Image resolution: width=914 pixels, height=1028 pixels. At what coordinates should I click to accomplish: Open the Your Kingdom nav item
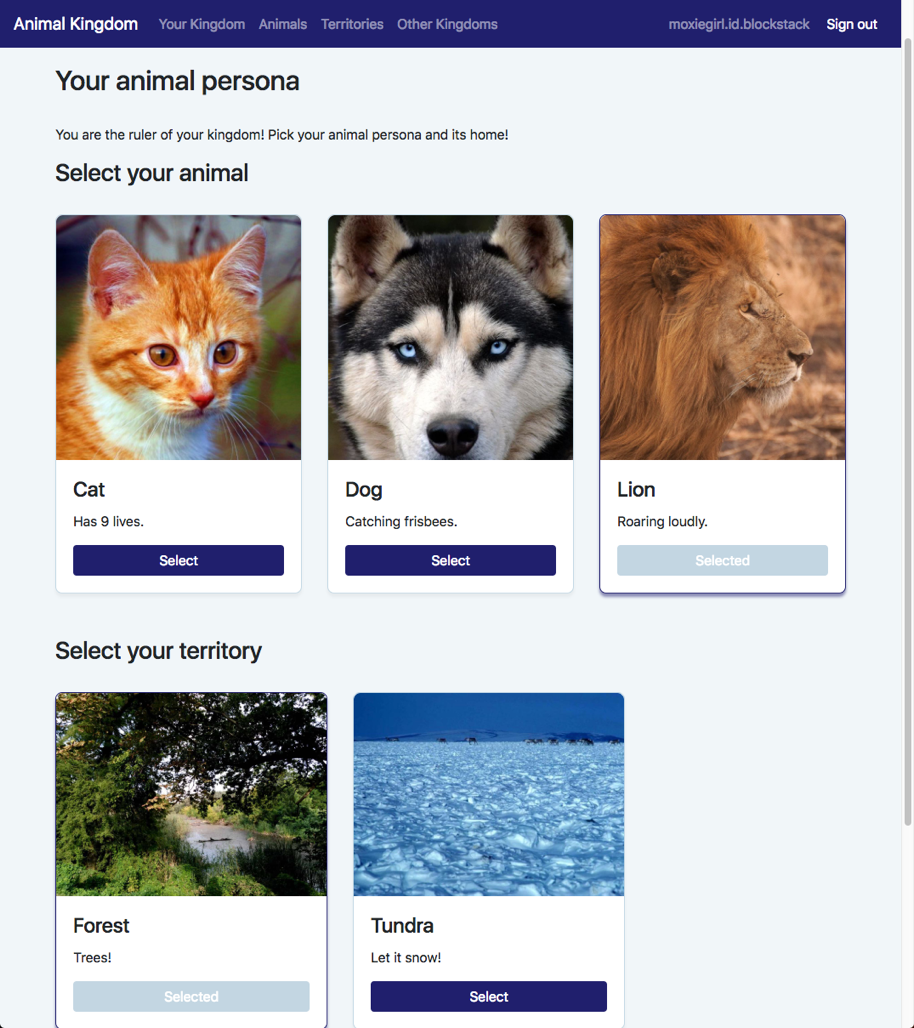point(201,24)
